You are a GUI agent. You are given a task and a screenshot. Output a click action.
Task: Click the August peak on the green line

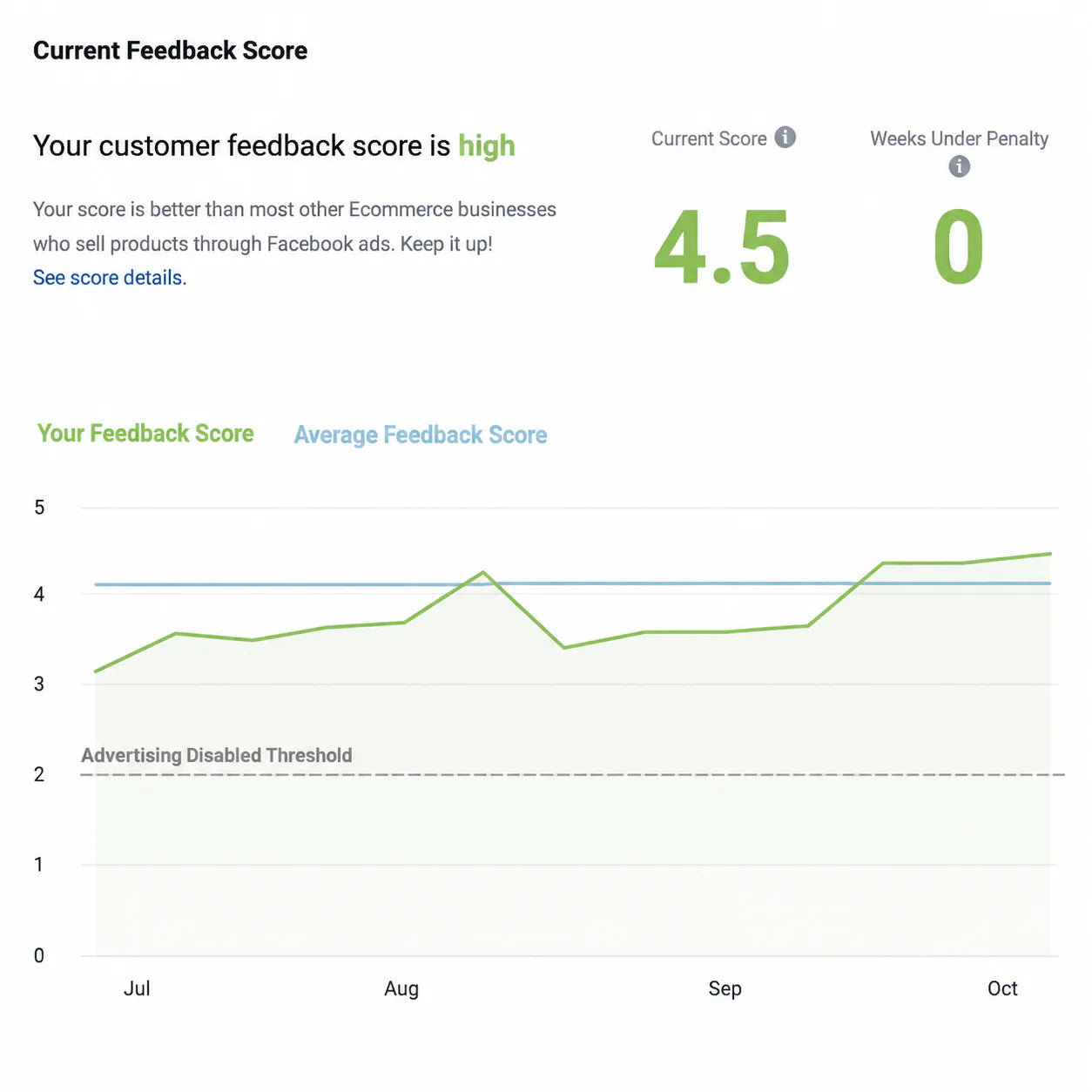(x=483, y=573)
